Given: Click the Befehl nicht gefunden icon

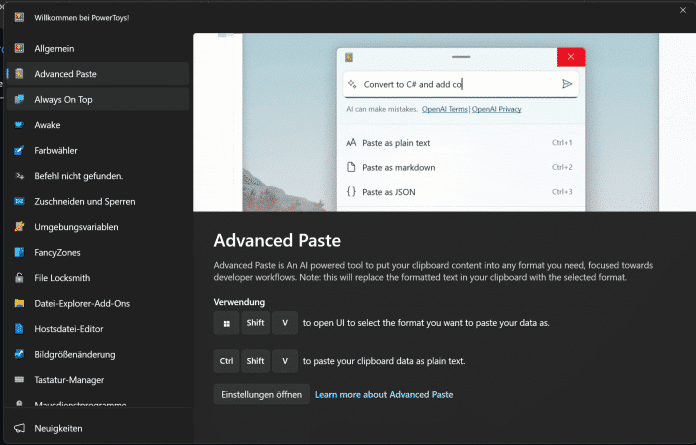Looking at the screenshot, I should point(19,176).
